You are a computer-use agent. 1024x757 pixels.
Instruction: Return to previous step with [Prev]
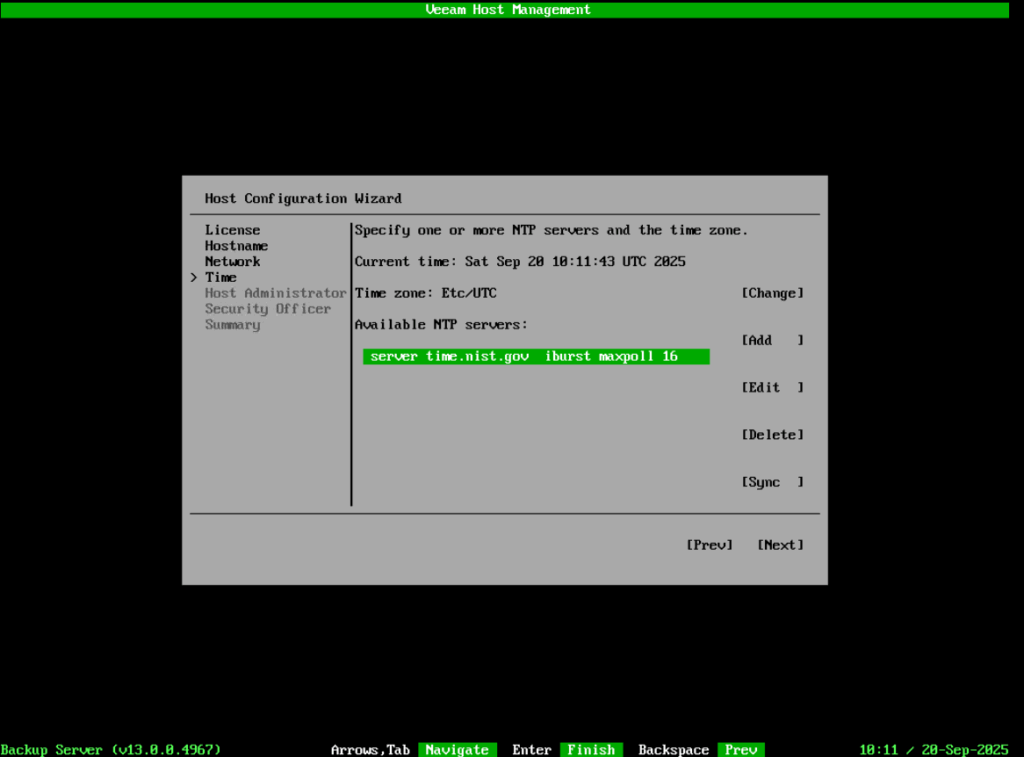(x=709, y=545)
